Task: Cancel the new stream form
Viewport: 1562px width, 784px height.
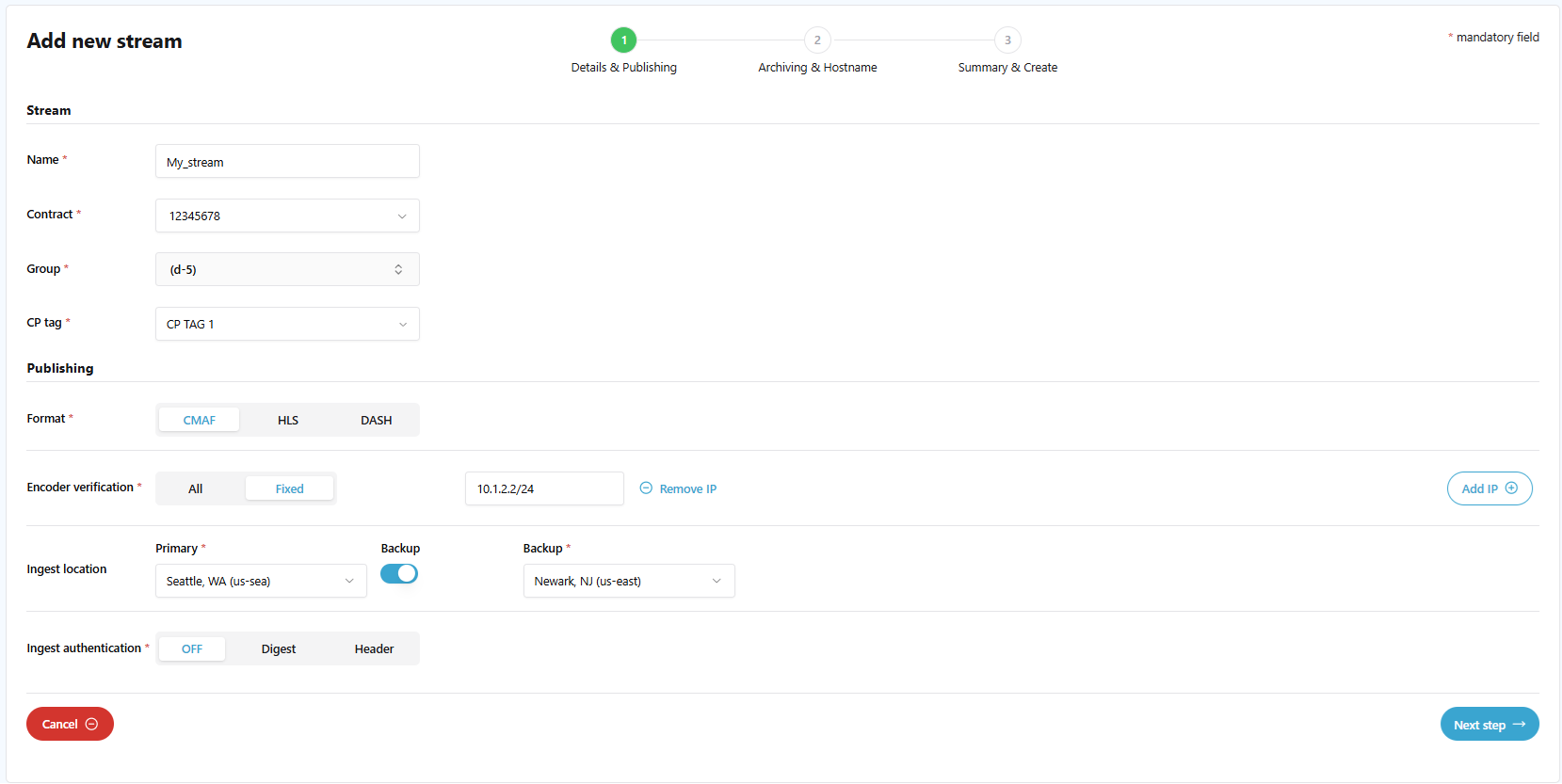Action: tap(70, 724)
